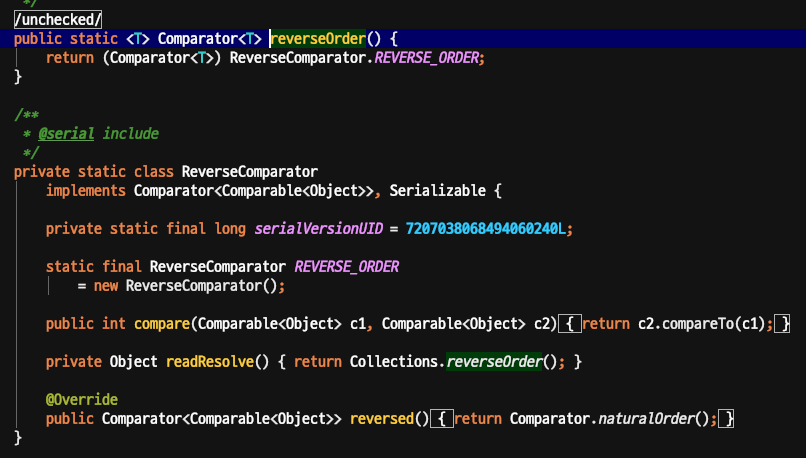Click the serialVersionUID field name
806x458 pixels.
pyautogui.click(x=319, y=229)
